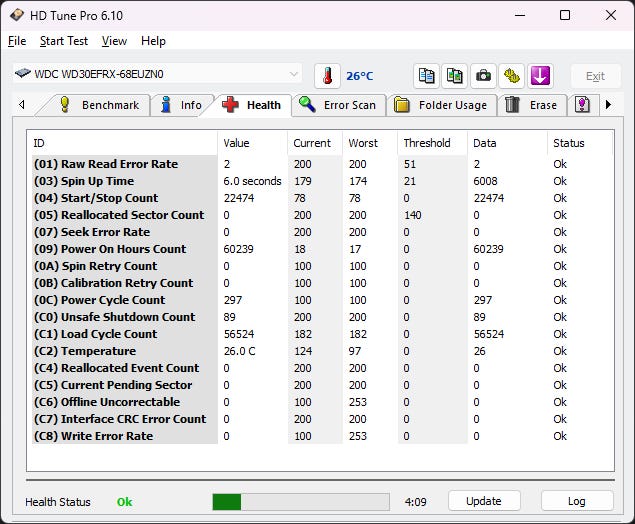Maximize the HD Tune Pro window
The width and height of the screenshot is (635, 524).
[565, 15]
